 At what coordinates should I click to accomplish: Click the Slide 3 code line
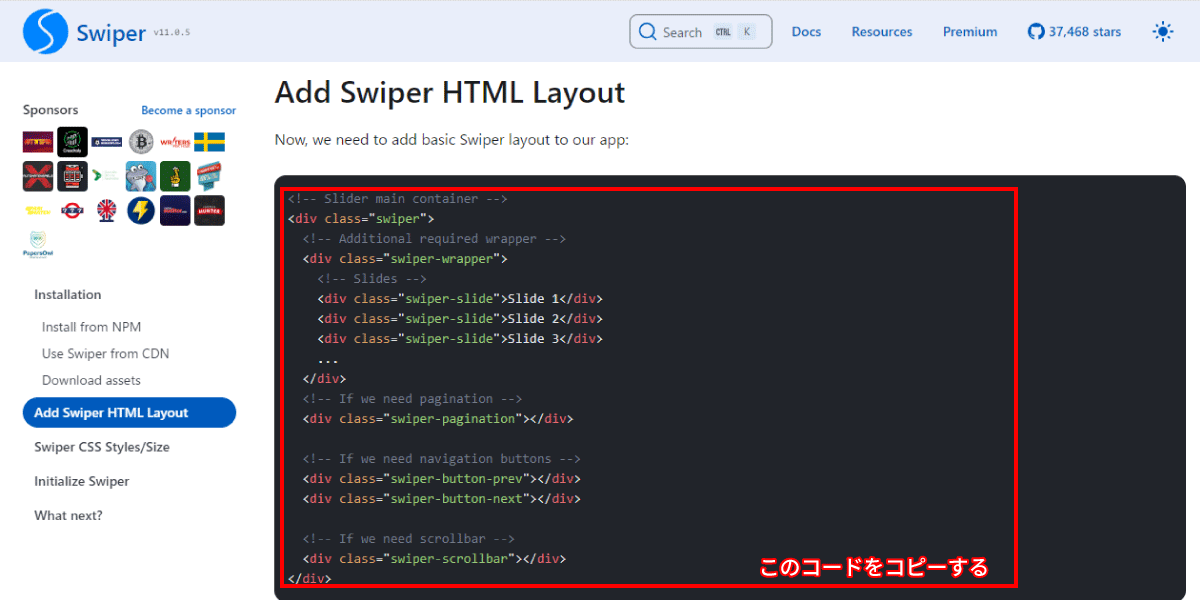pyautogui.click(x=461, y=339)
